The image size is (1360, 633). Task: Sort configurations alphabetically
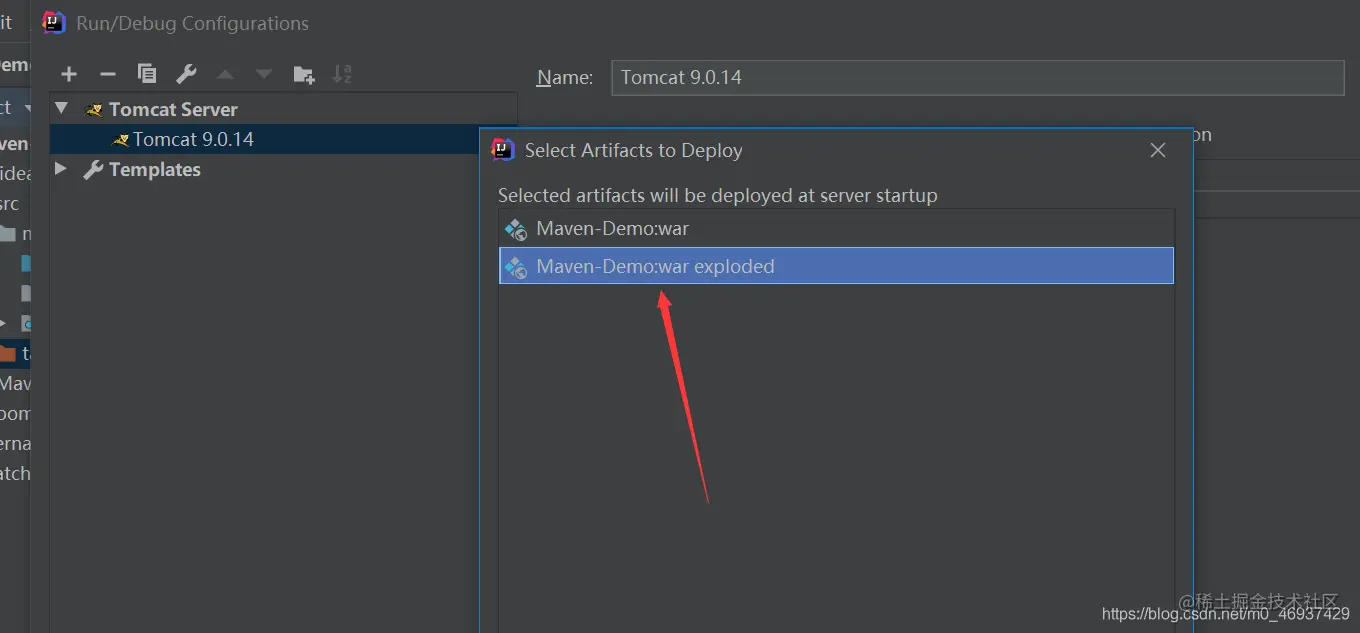click(342, 74)
